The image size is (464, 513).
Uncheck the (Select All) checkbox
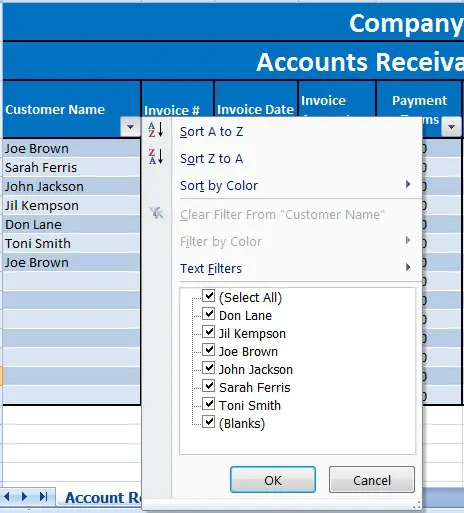[209, 296]
